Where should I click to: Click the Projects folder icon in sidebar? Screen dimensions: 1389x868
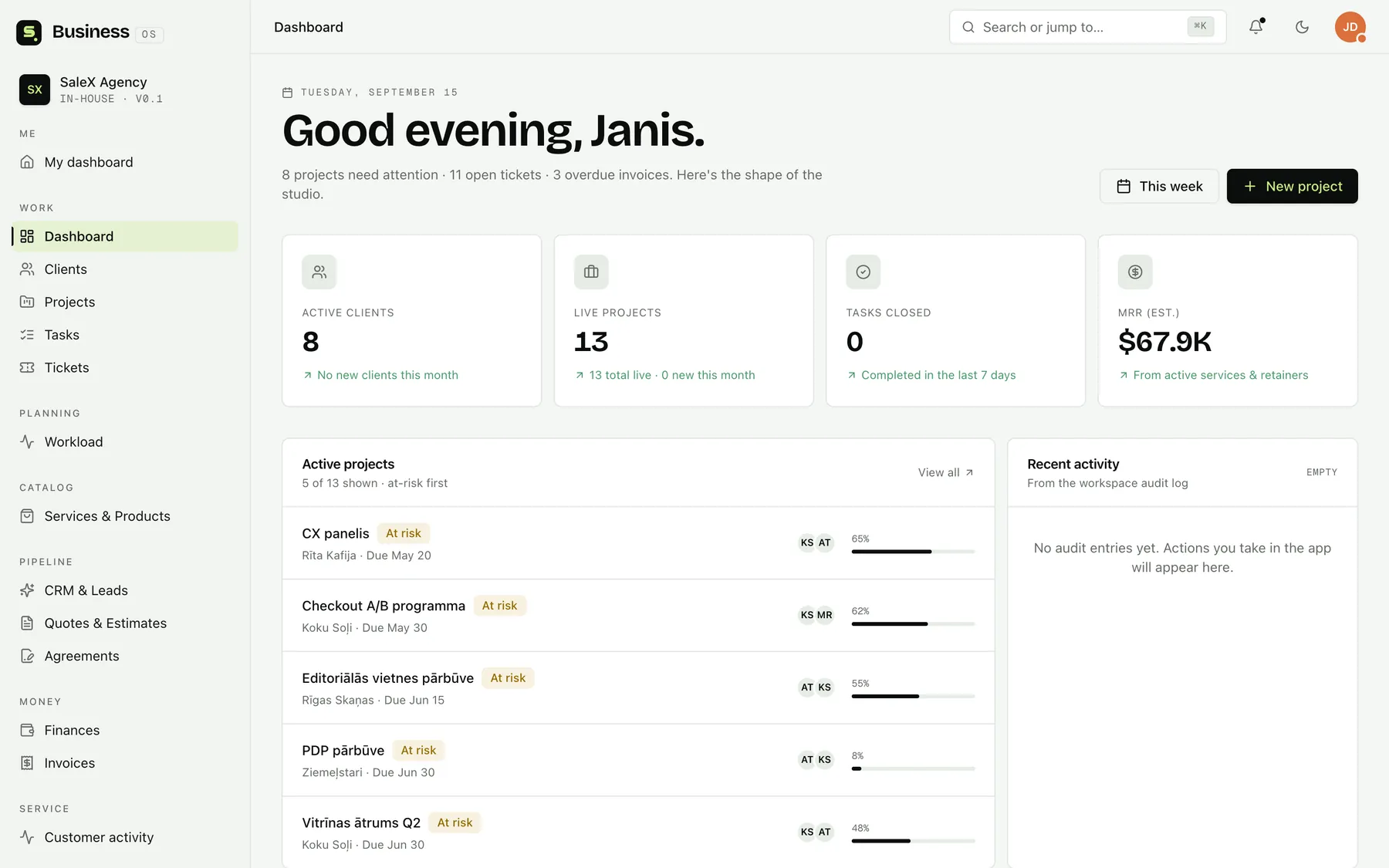point(27,302)
